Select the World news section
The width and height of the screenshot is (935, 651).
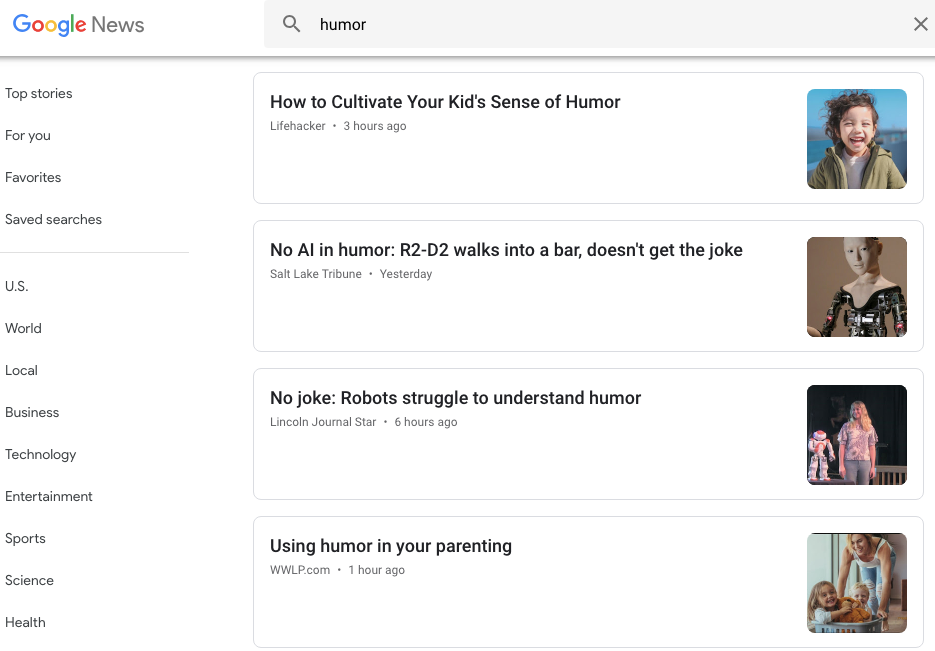23,328
